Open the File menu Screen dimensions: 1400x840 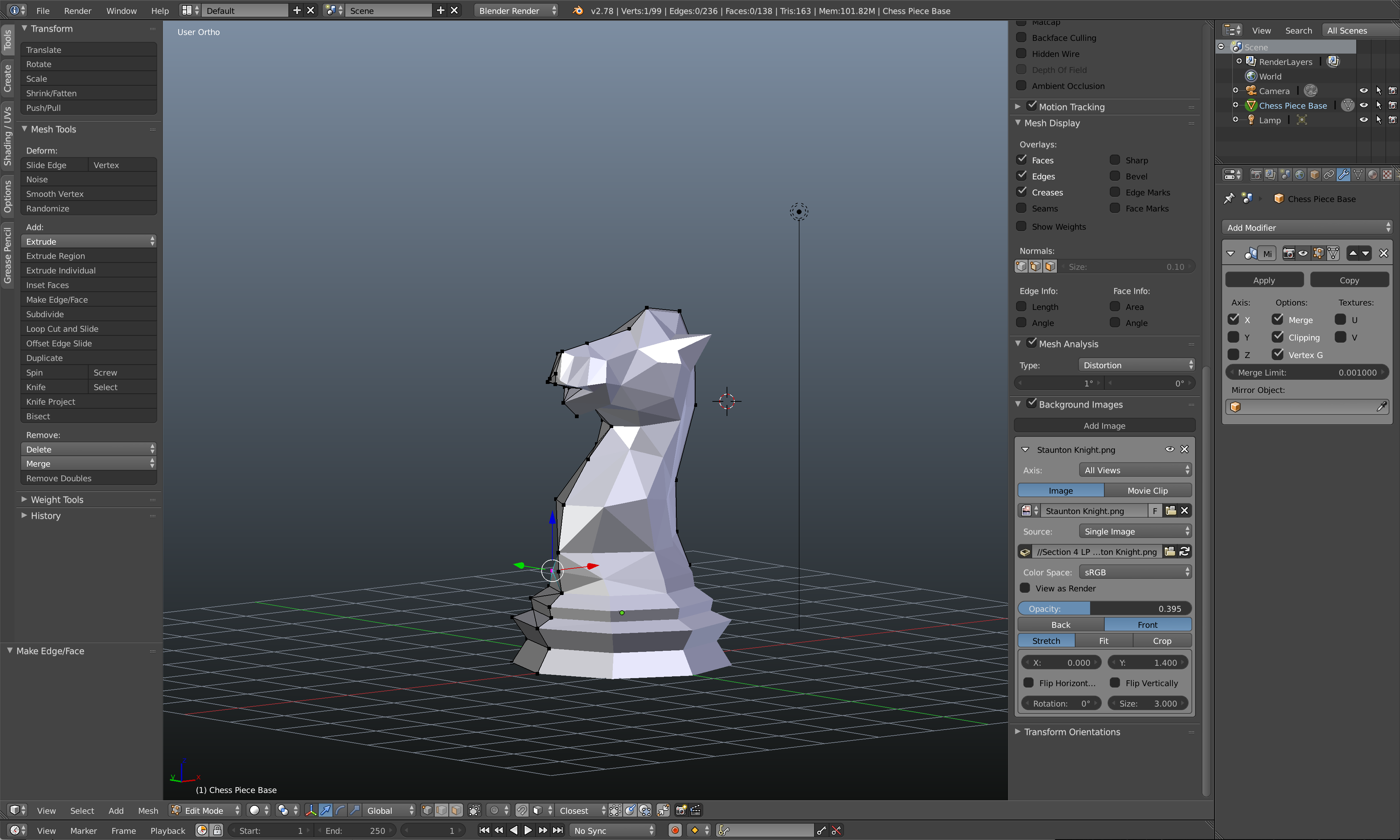coord(43,11)
